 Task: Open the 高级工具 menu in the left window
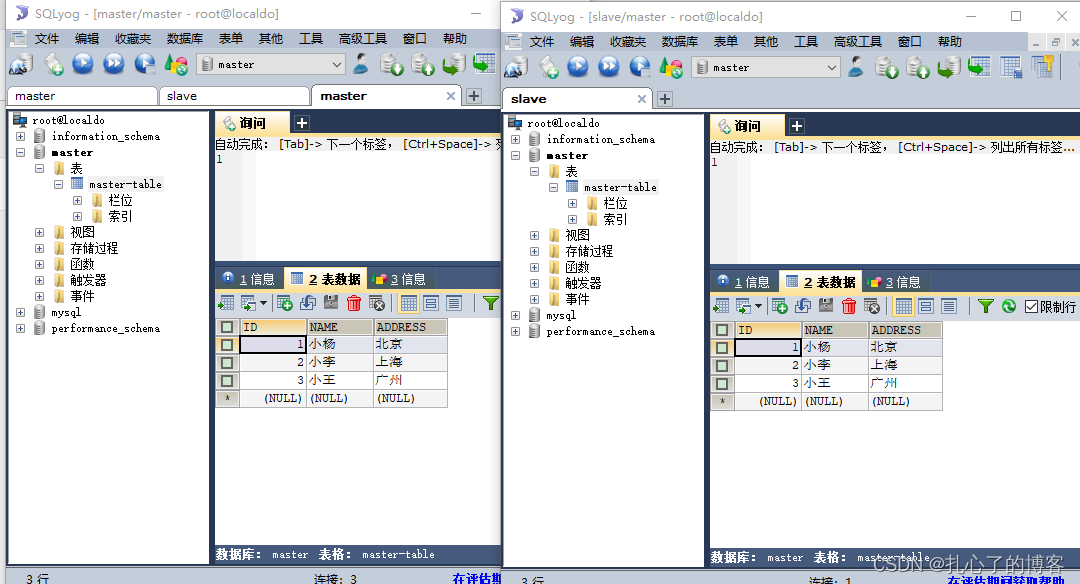pos(363,39)
